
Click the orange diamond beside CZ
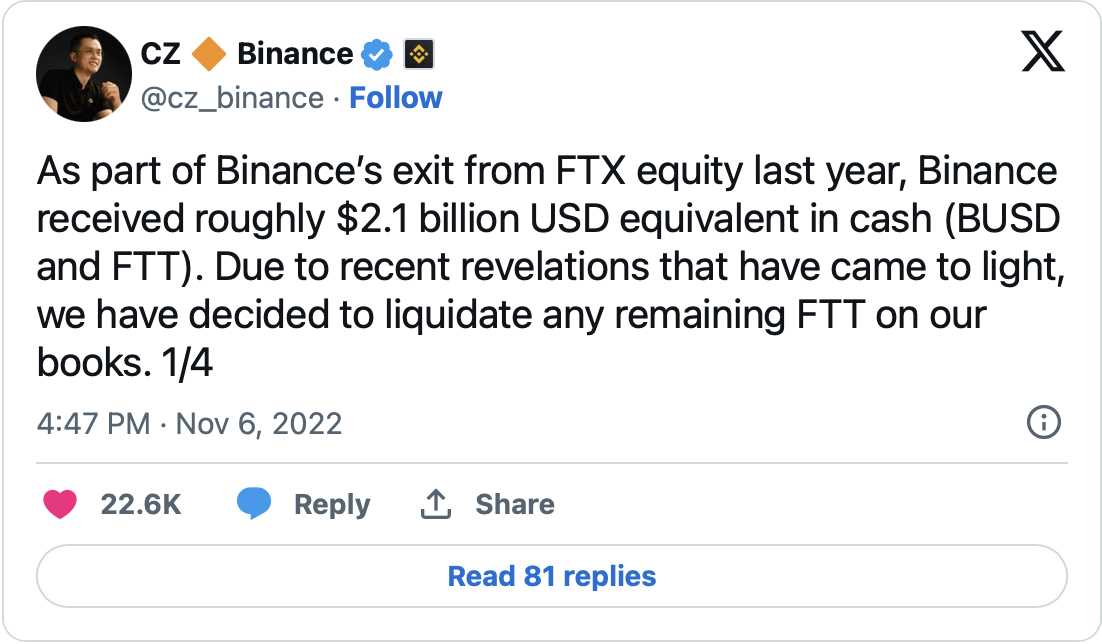(x=209, y=54)
